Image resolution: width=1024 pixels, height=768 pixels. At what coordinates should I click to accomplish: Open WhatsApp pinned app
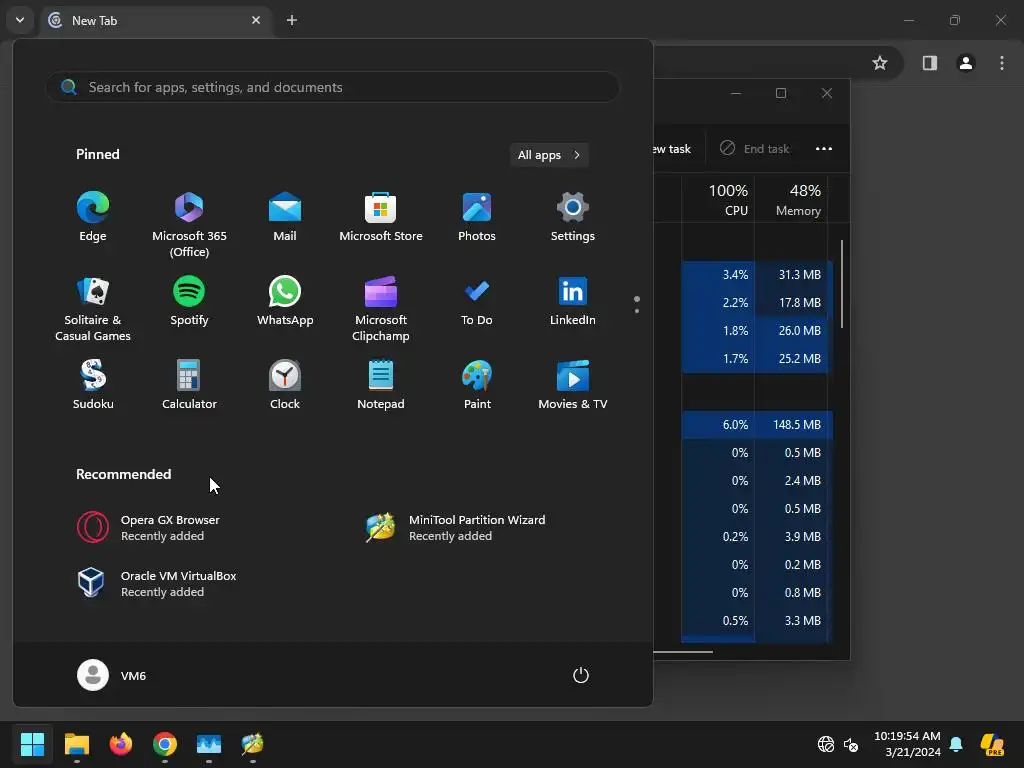point(285,301)
